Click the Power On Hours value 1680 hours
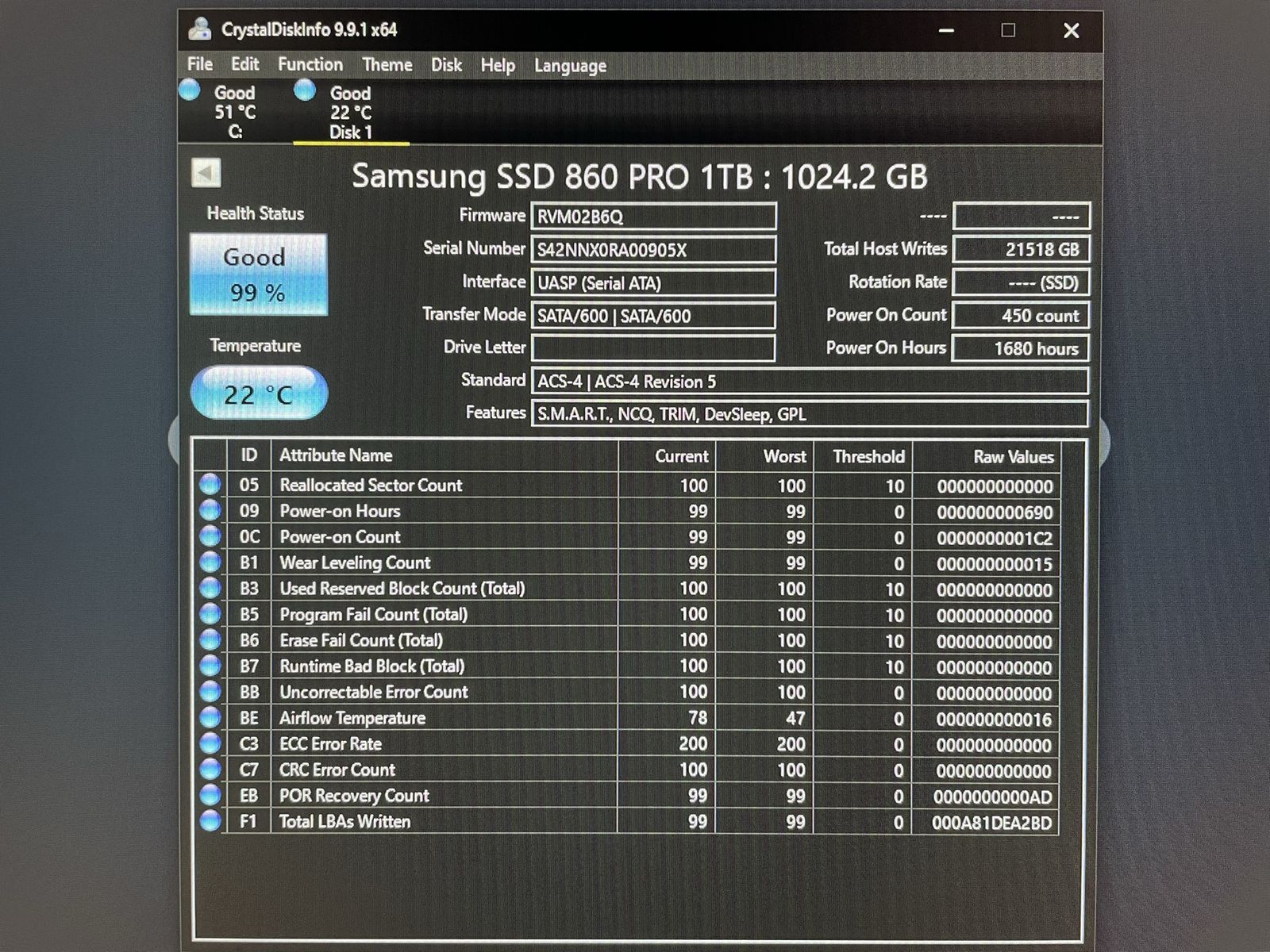The width and height of the screenshot is (1270, 952). (1022, 347)
